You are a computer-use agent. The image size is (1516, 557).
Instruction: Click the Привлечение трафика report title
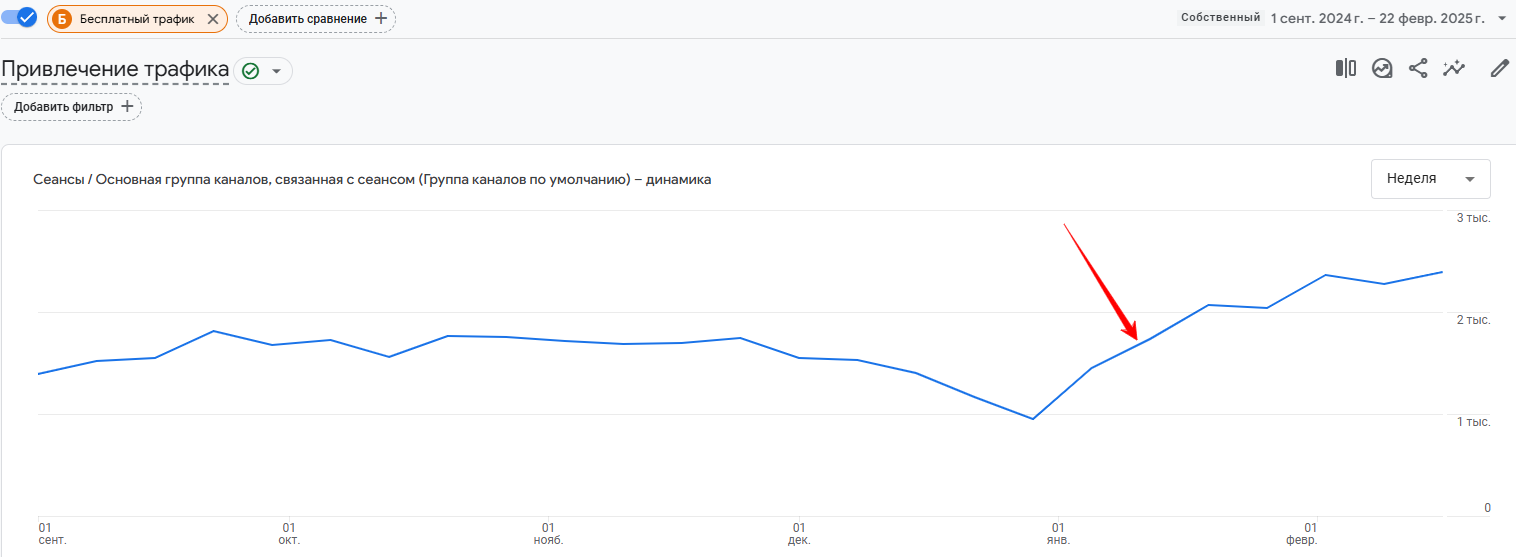(x=115, y=69)
